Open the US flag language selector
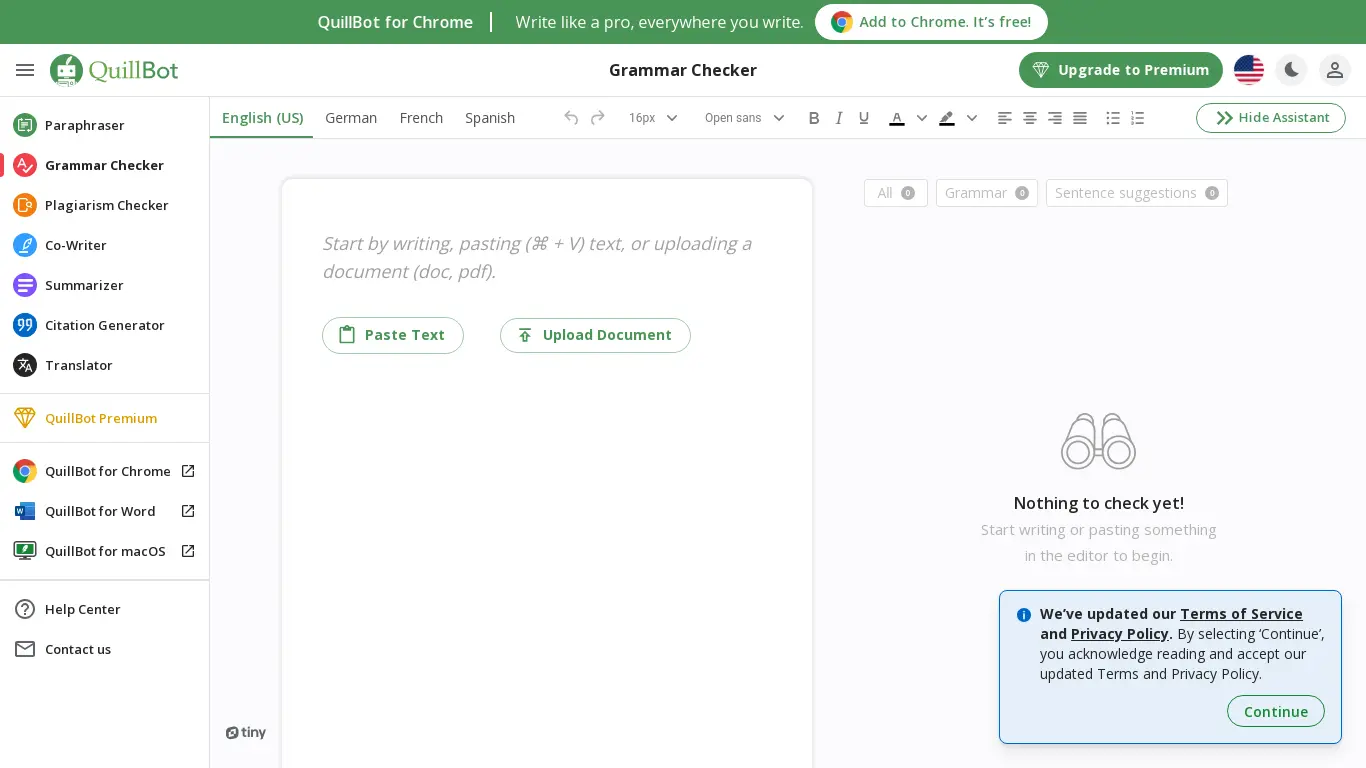 click(1249, 70)
